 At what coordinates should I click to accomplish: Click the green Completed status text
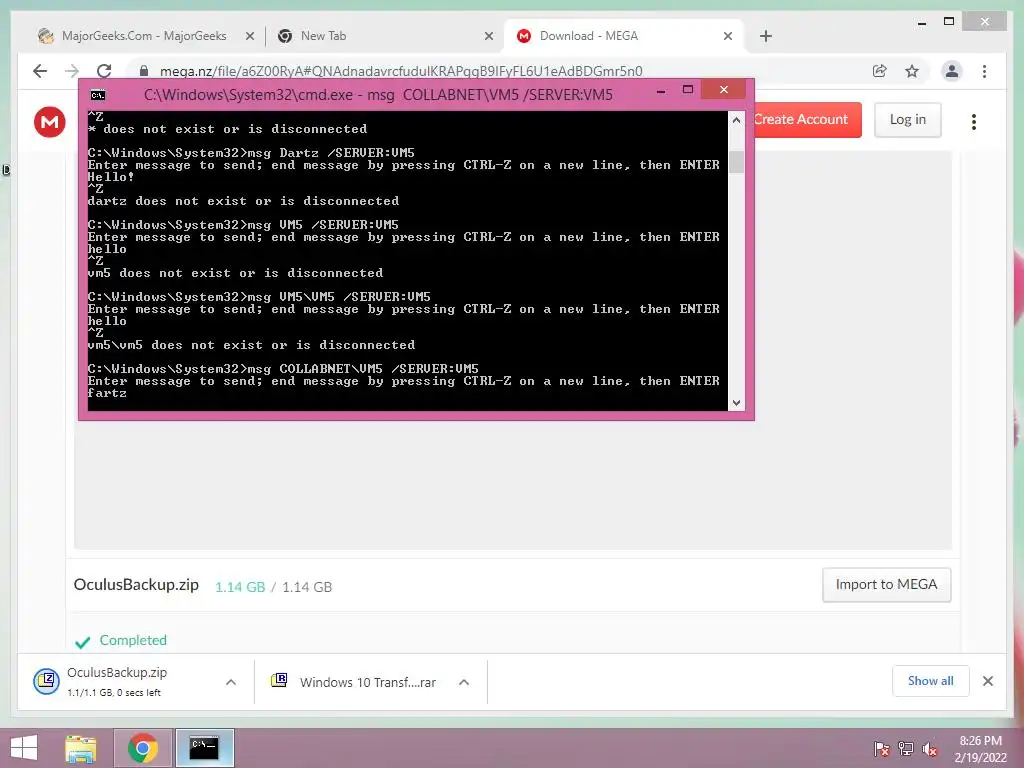click(x=133, y=640)
